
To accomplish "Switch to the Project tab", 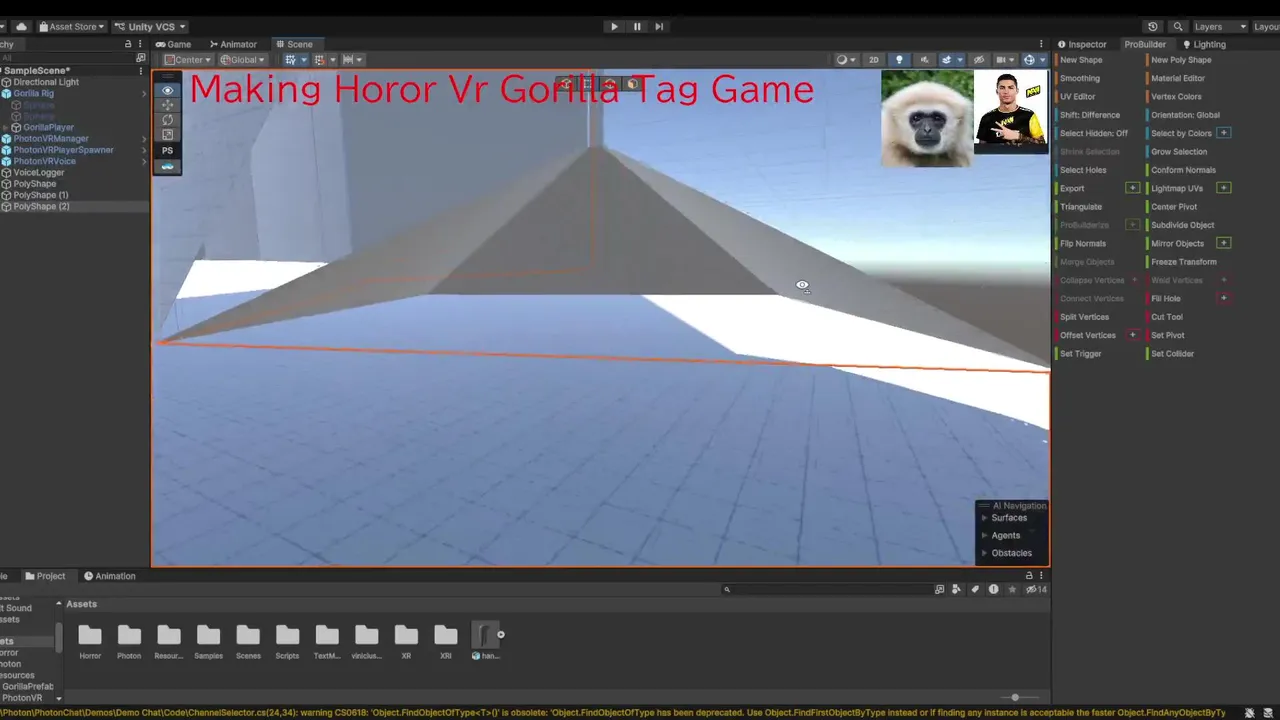I will click(x=45, y=576).
